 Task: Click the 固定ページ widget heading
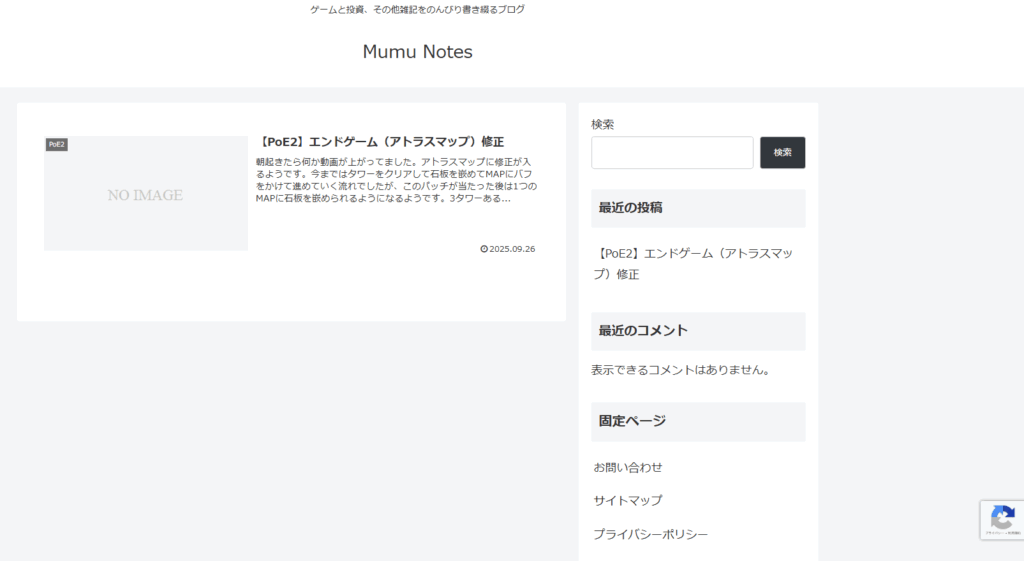pyautogui.click(x=632, y=421)
